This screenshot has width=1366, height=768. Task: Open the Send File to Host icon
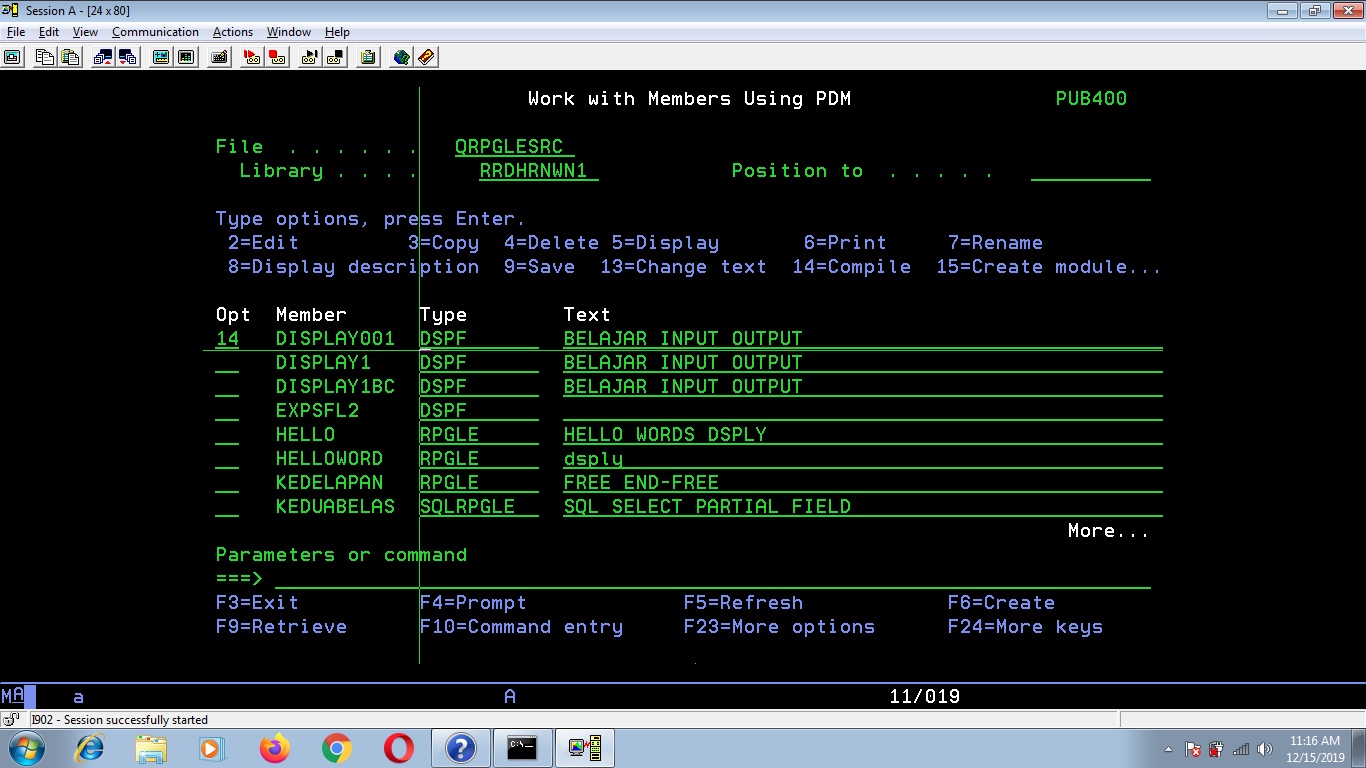coord(102,57)
